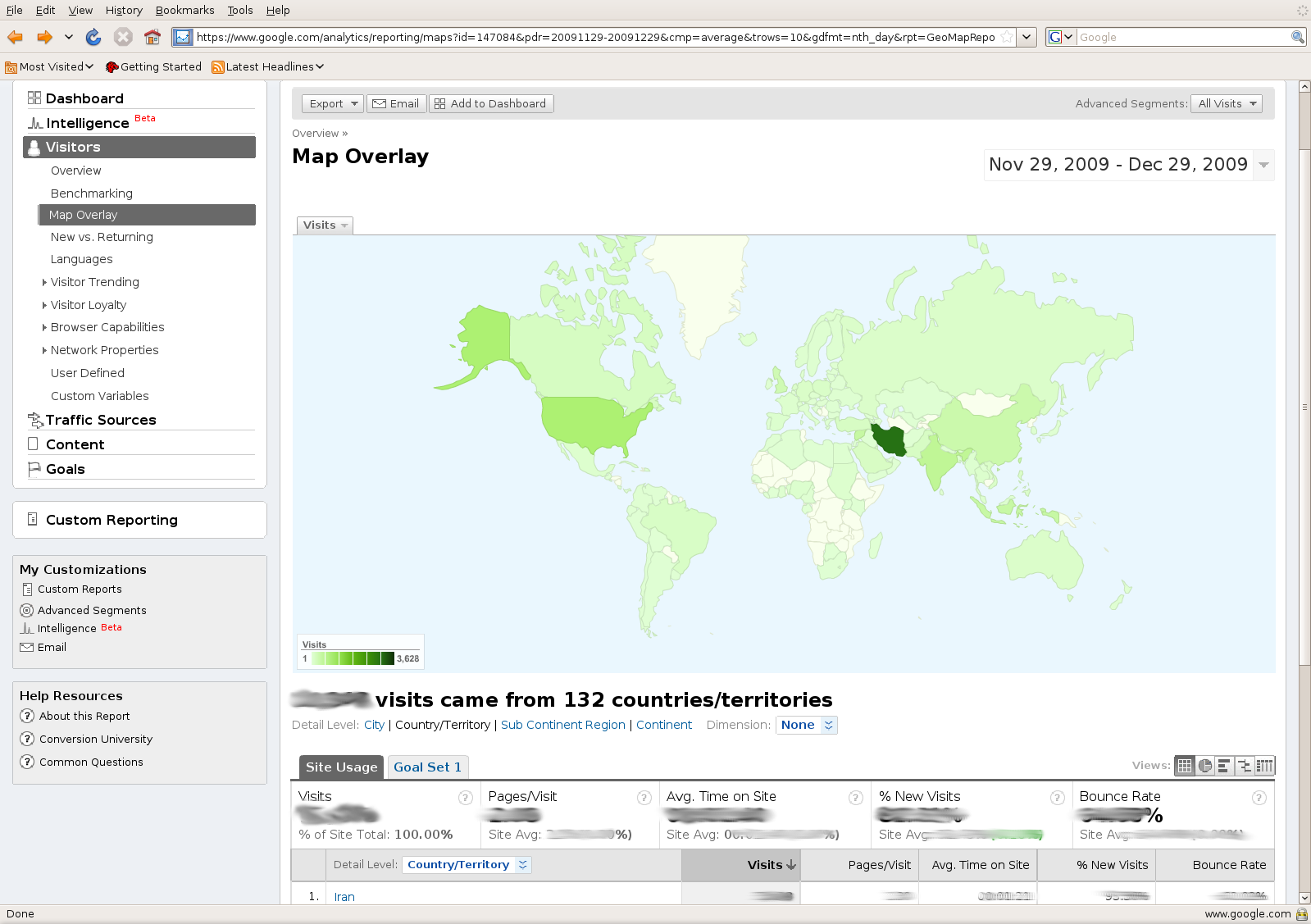Viewport: 1311px width, 924px height.
Task: Click the help icon beside Avg. Time on Site
Action: 856,798
